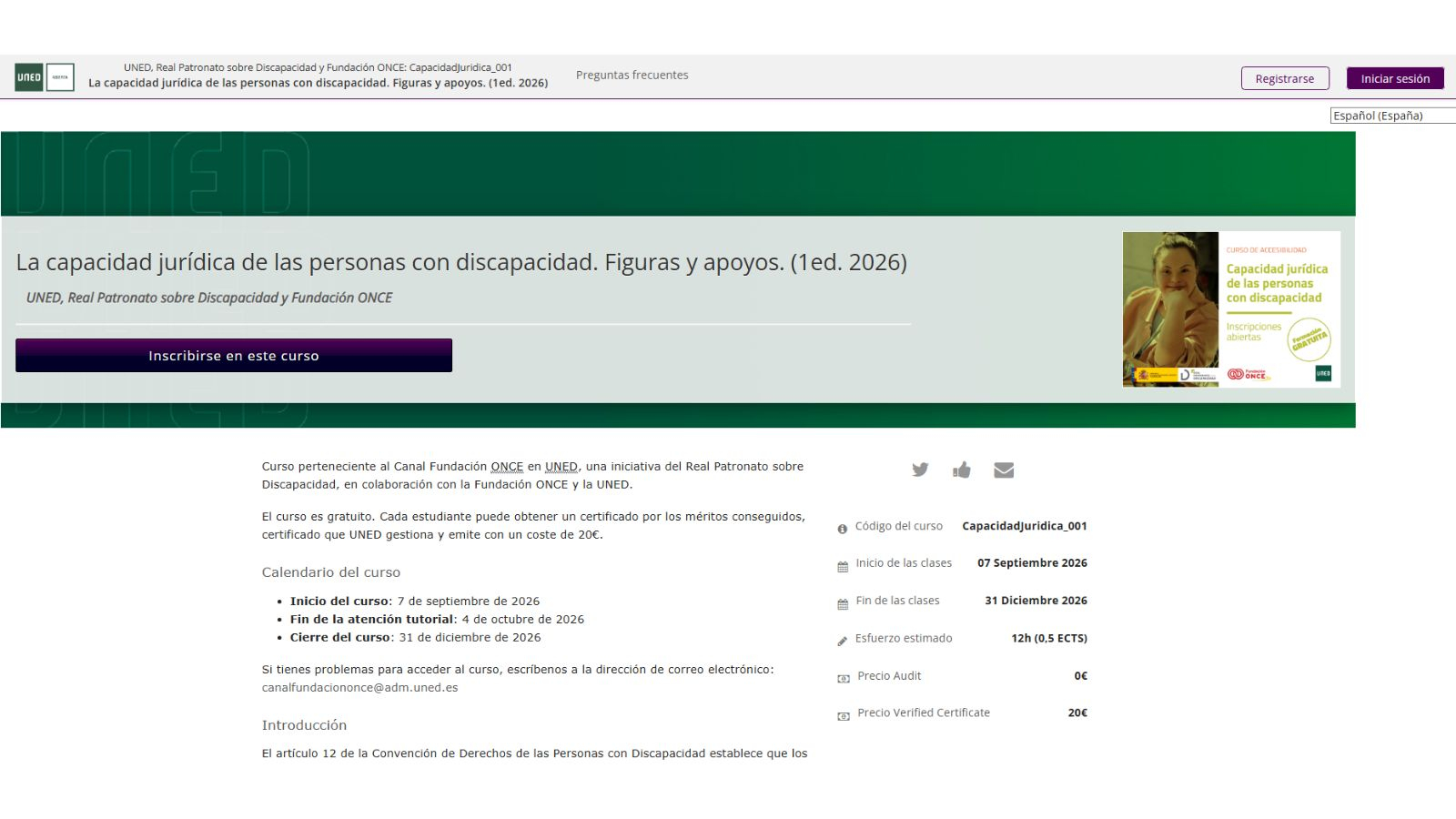
Task: Click the header course title link
Action: (318, 82)
